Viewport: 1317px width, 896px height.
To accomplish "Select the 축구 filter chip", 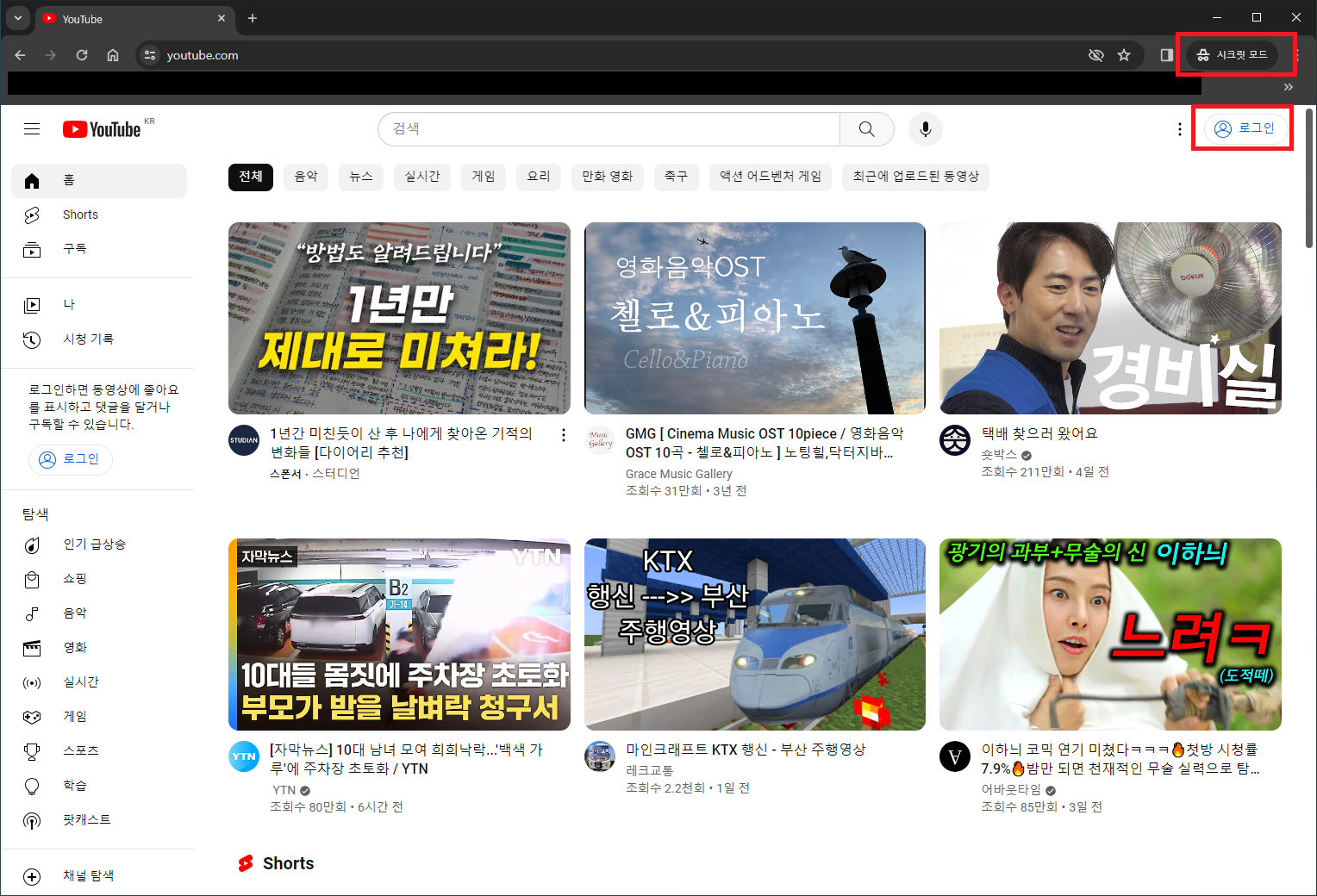I will point(677,177).
